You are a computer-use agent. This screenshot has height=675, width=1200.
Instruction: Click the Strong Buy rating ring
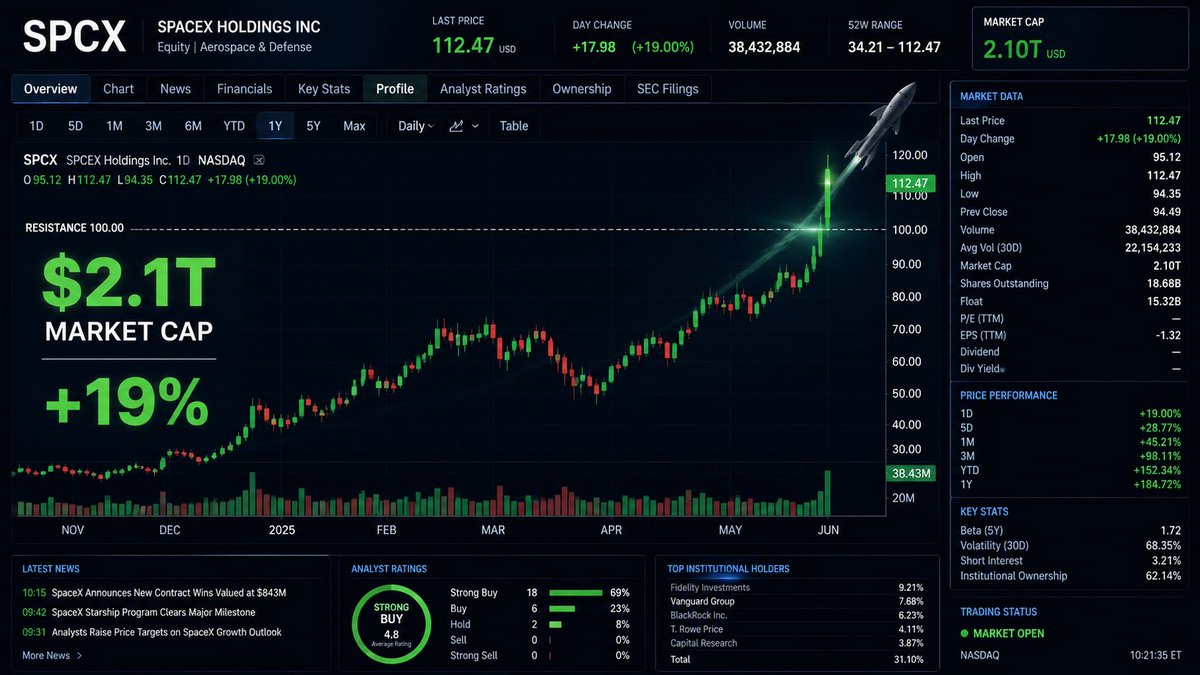point(391,625)
